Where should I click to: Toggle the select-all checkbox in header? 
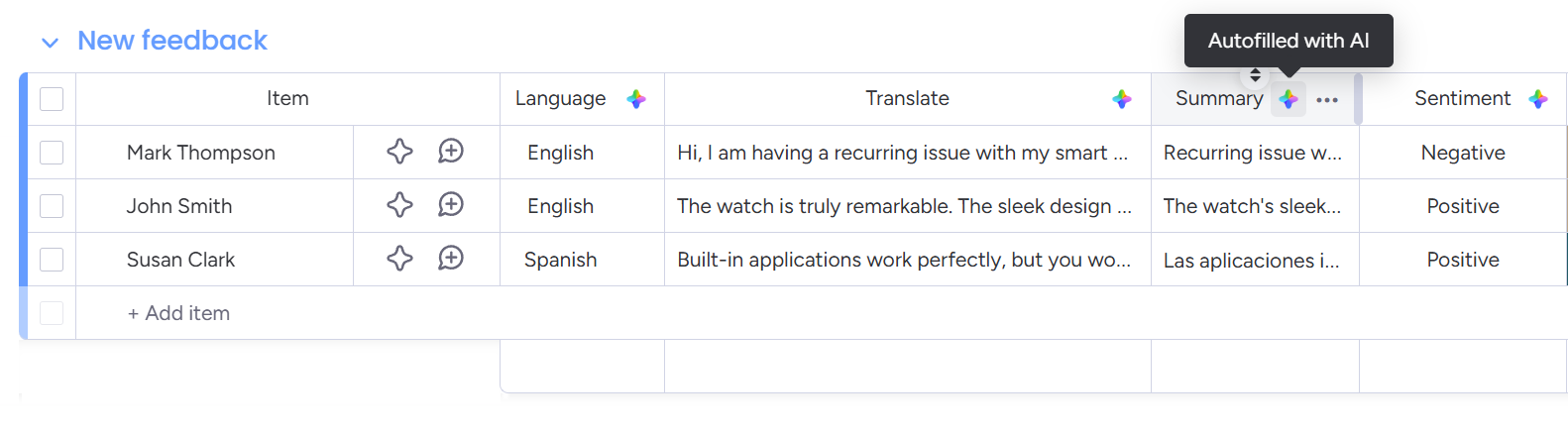point(52,99)
